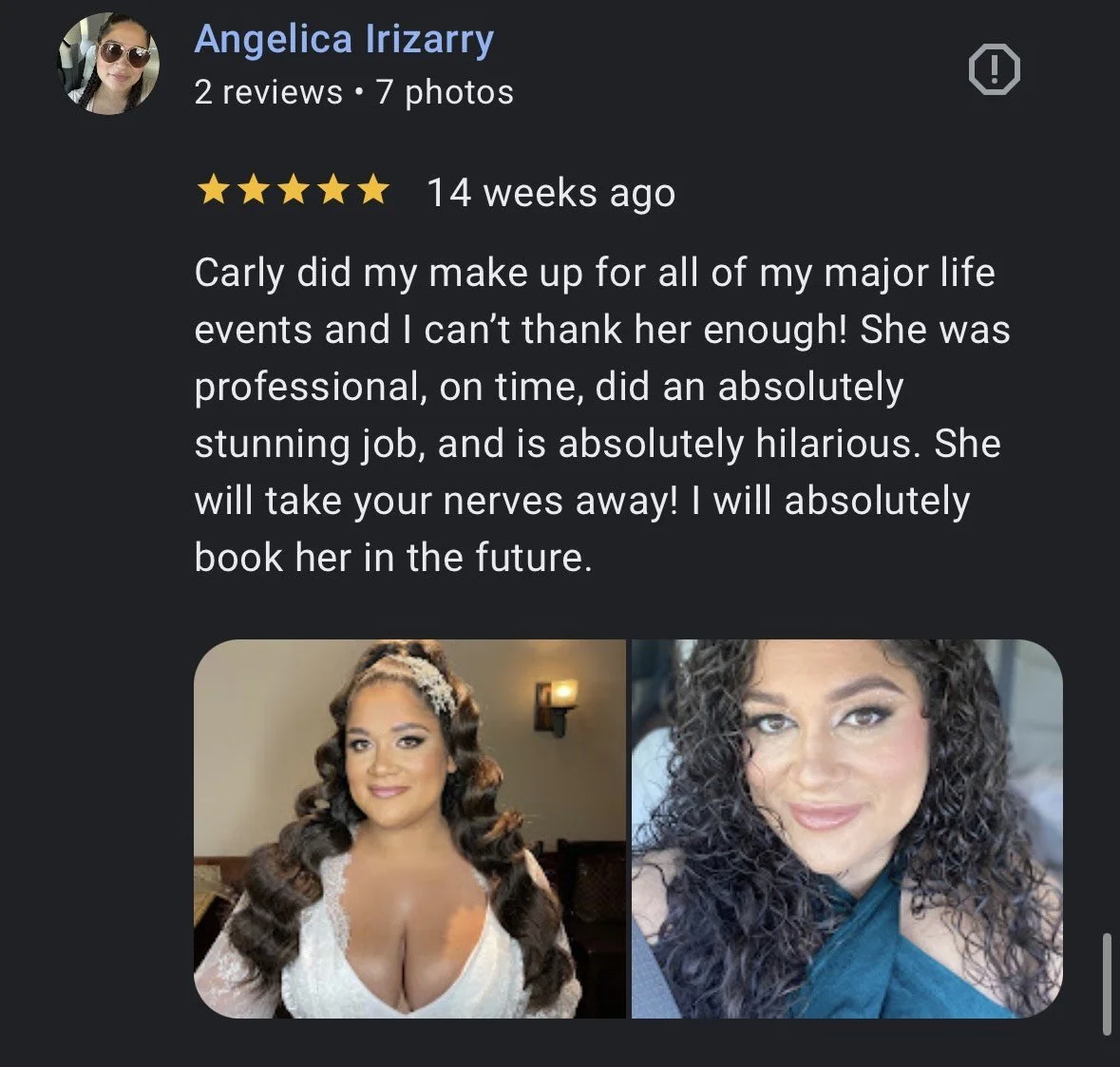Image resolution: width=1120 pixels, height=1067 pixels.
Task: Open Angelica Irizarry's profile avatar
Action: [x=108, y=64]
